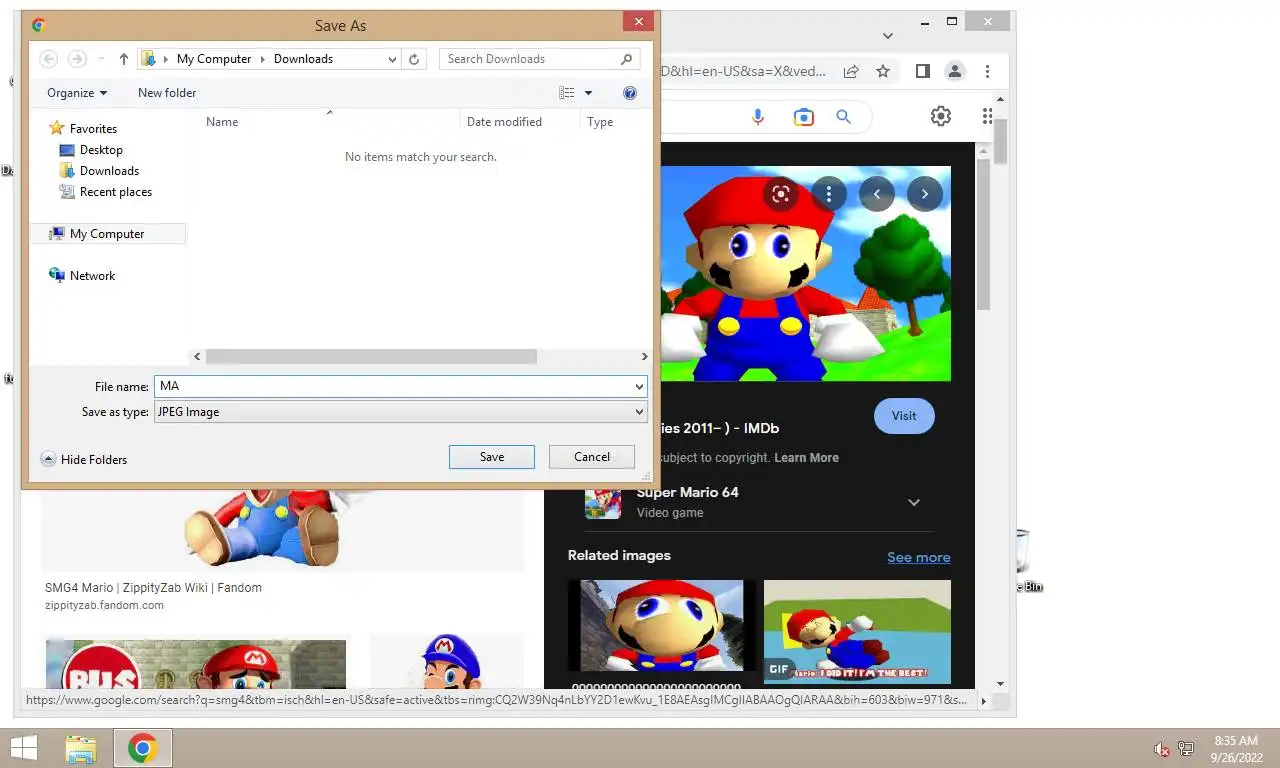The width and height of the screenshot is (1280, 768).
Task: Click Google Lens icon on image
Action: [x=781, y=194]
